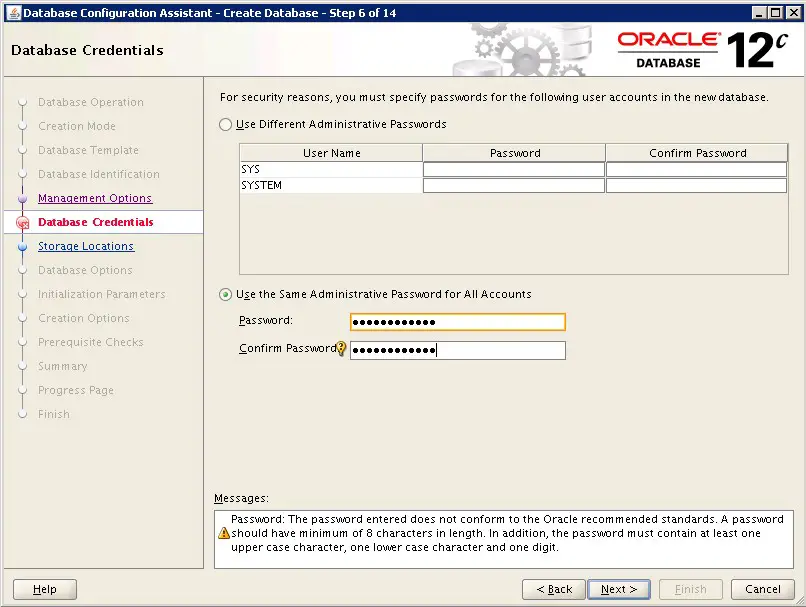This screenshot has height=607, width=806.
Task: Click the Back button
Action: pyautogui.click(x=554, y=590)
